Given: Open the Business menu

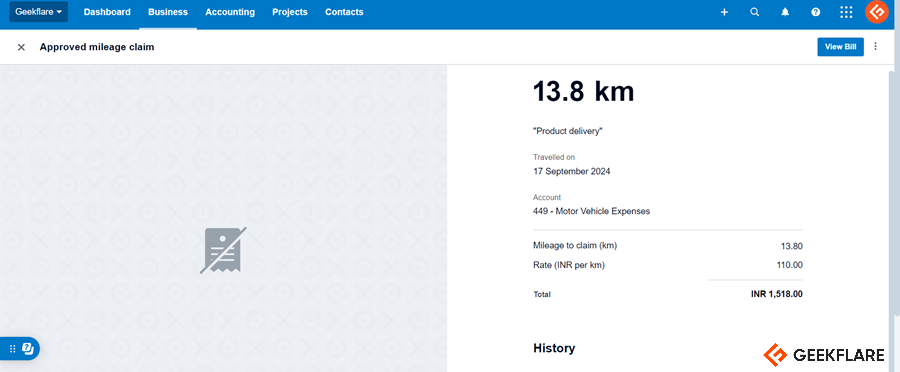Looking at the screenshot, I should coord(168,12).
